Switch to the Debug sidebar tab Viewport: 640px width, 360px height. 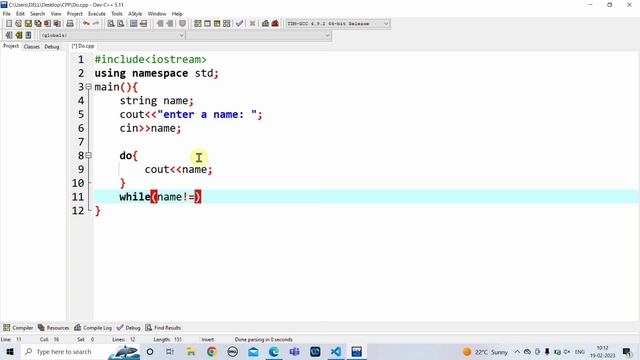point(52,47)
